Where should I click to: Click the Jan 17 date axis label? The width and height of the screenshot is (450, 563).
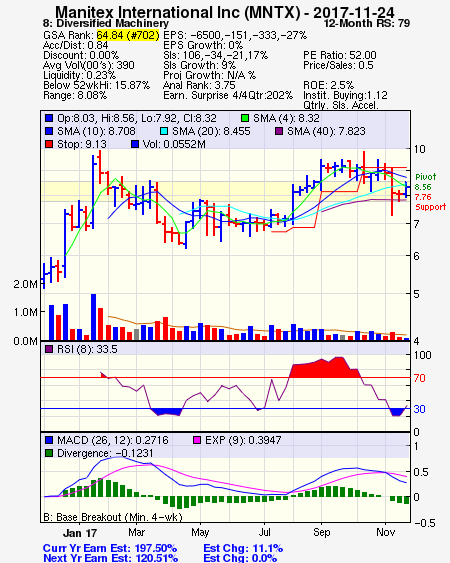(x=80, y=533)
